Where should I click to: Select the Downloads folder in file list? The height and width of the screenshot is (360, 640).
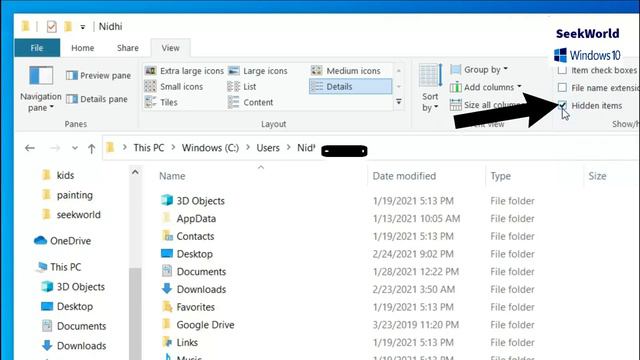click(x=201, y=289)
